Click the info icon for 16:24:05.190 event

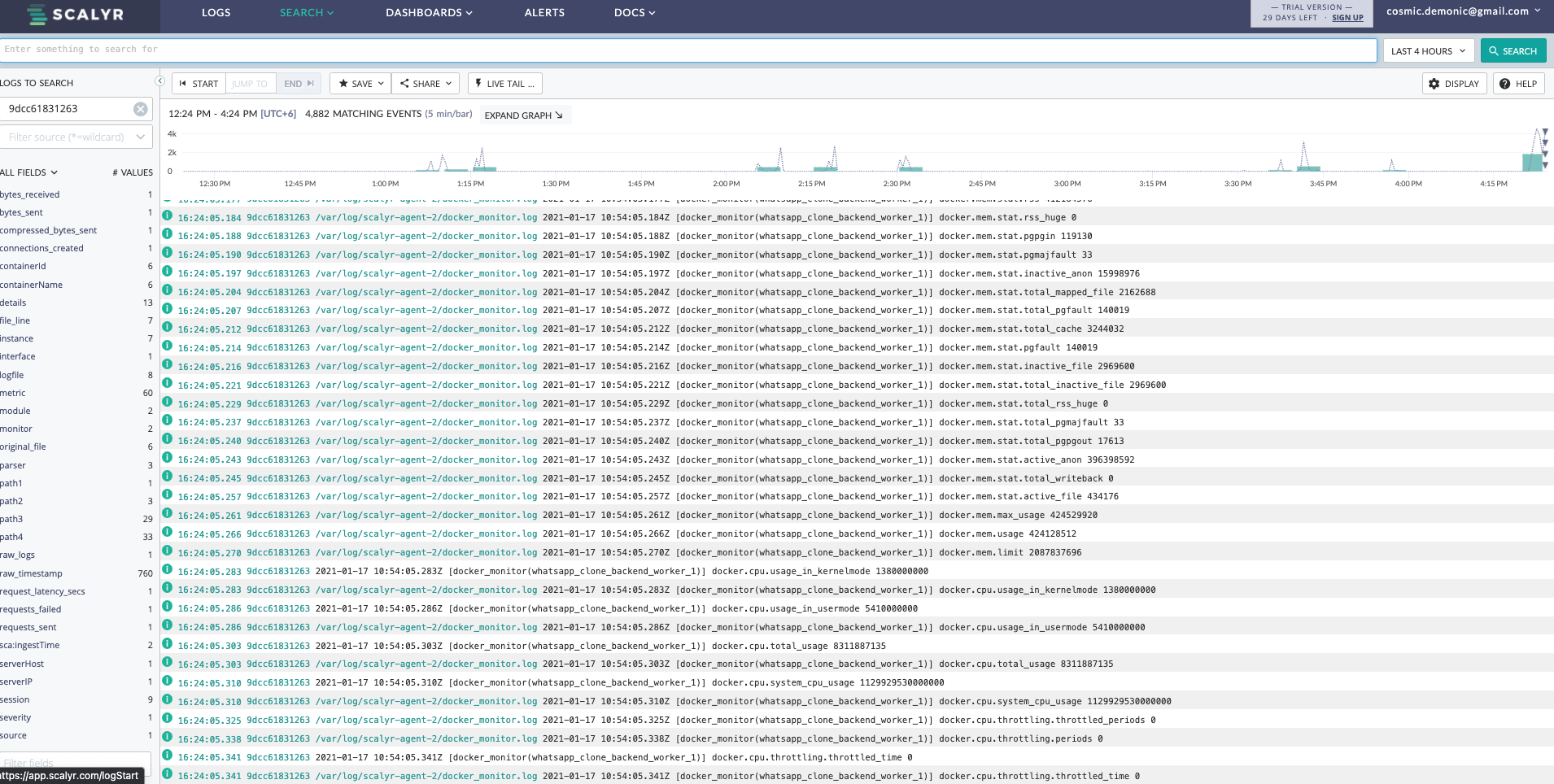[x=168, y=253]
